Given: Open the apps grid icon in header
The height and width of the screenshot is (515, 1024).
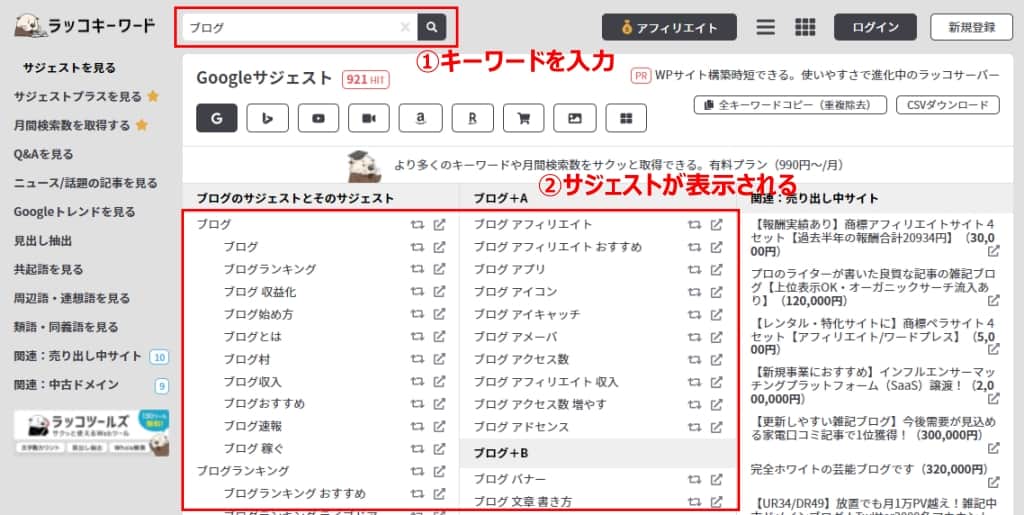Looking at the screenshot, I should click(x=805, y=27).
